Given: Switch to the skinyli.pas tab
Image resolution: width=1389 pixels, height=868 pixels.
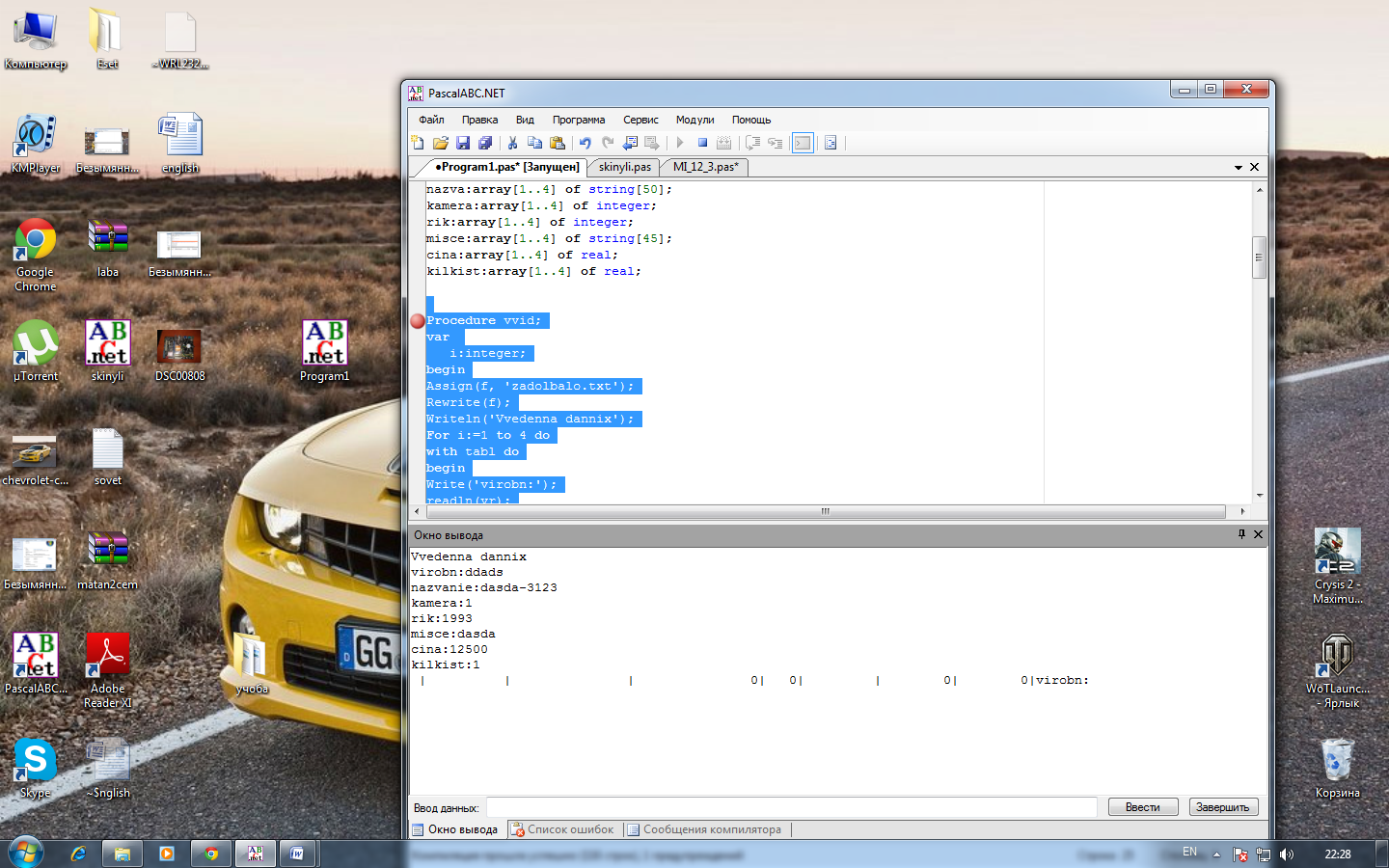Looking at the screenshot, I should click(624, 167).
